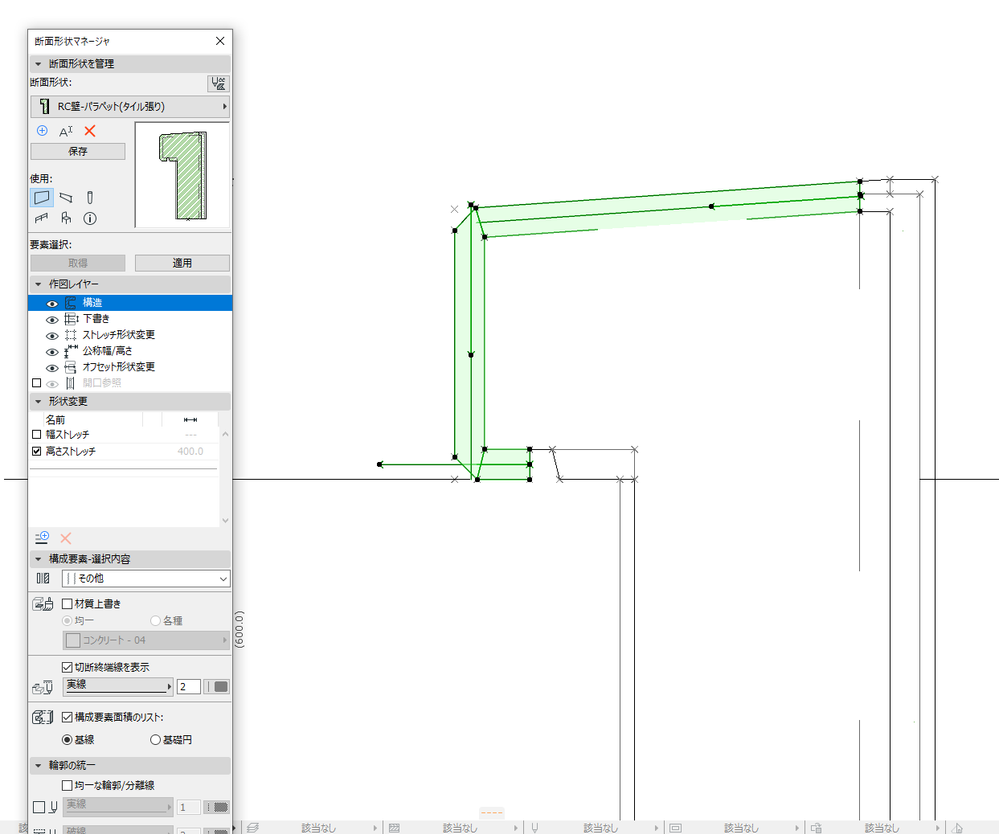Viewport: 999px width, 834px height.
Task: Click the pen number field showing 2
Action: pos(189,687)
